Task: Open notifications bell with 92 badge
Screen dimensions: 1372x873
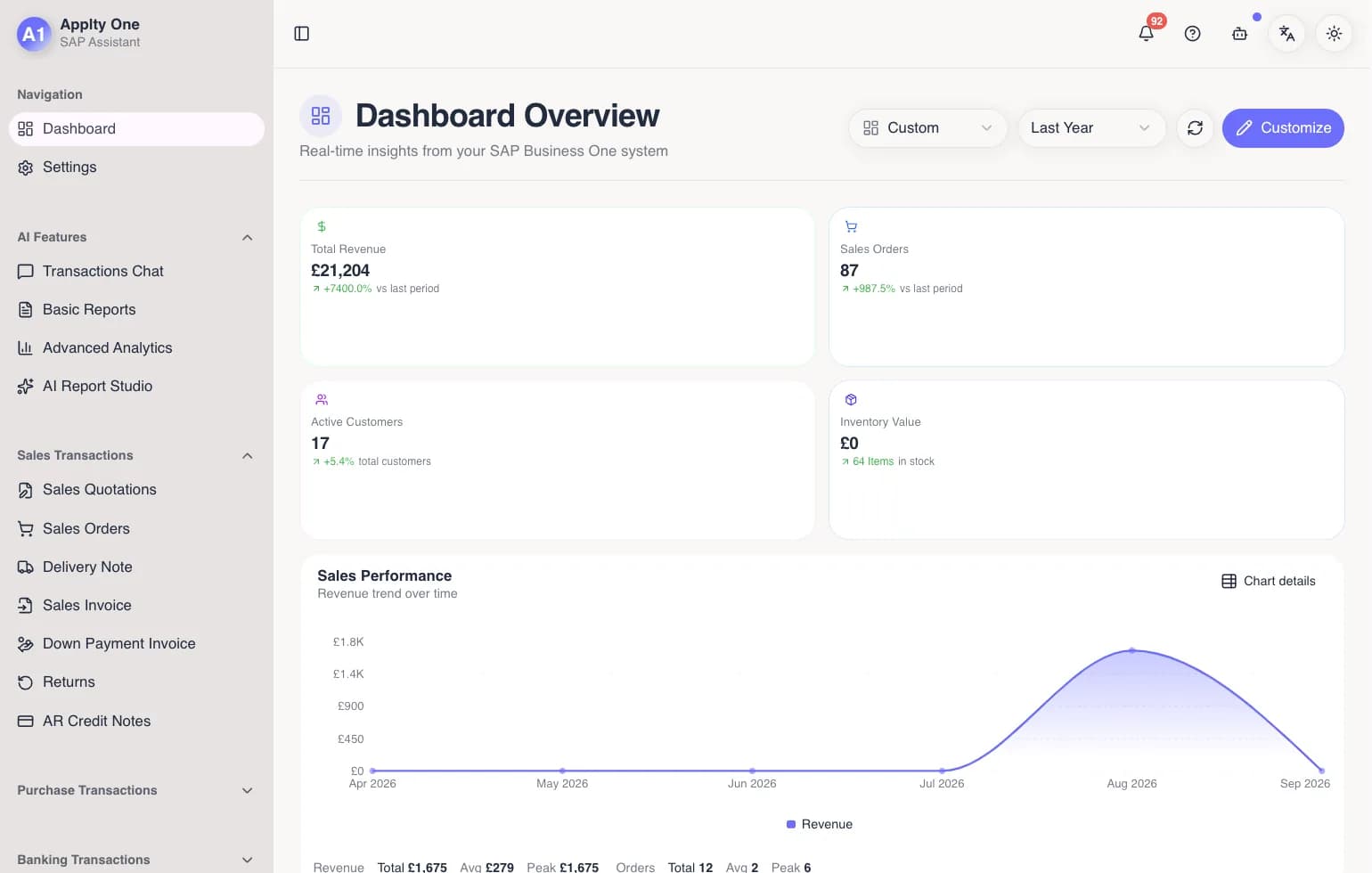Action: point(1147,34)
